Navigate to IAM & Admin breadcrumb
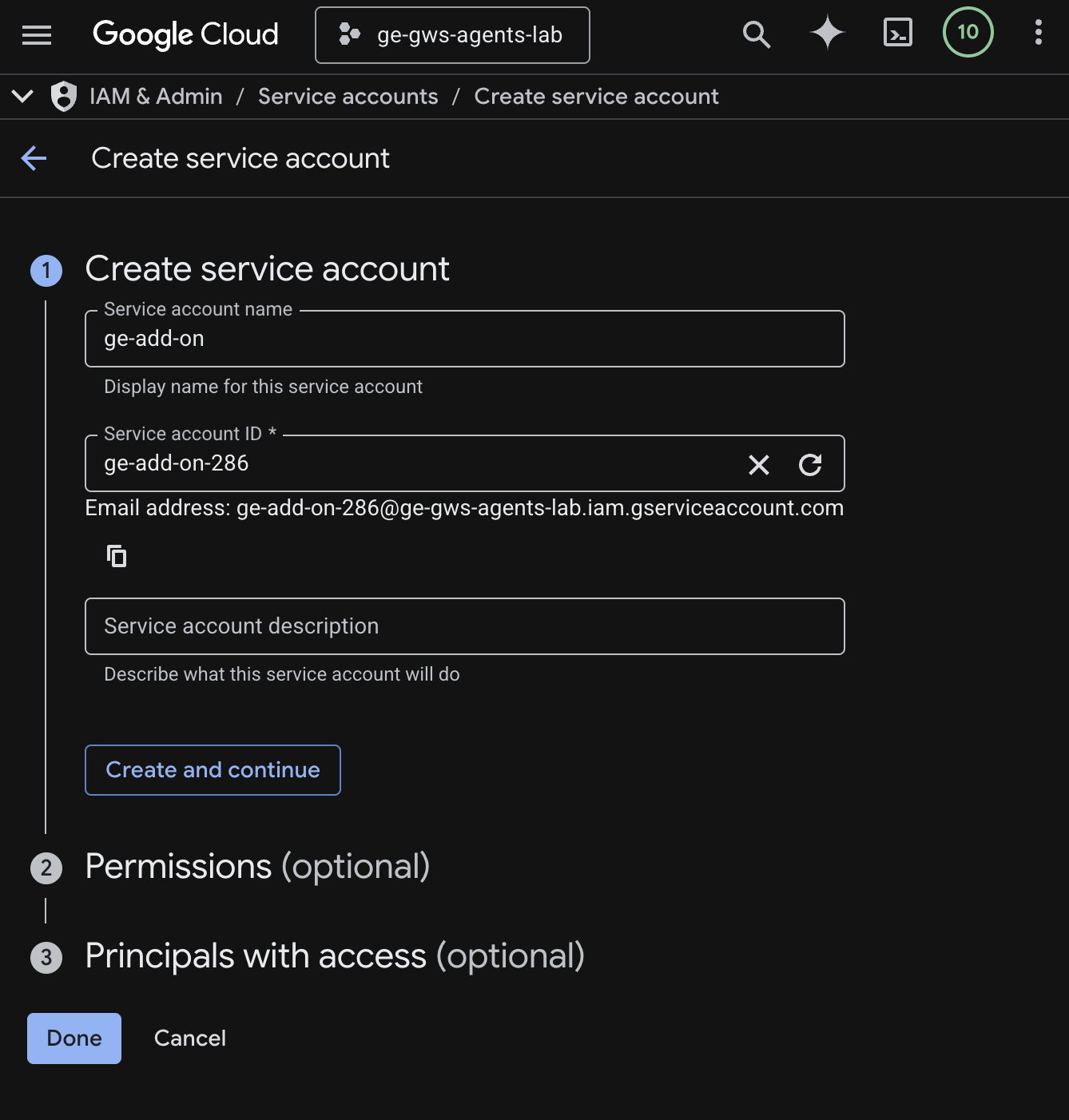This screenshot has height=1120, width=1069. click(156, 97)
